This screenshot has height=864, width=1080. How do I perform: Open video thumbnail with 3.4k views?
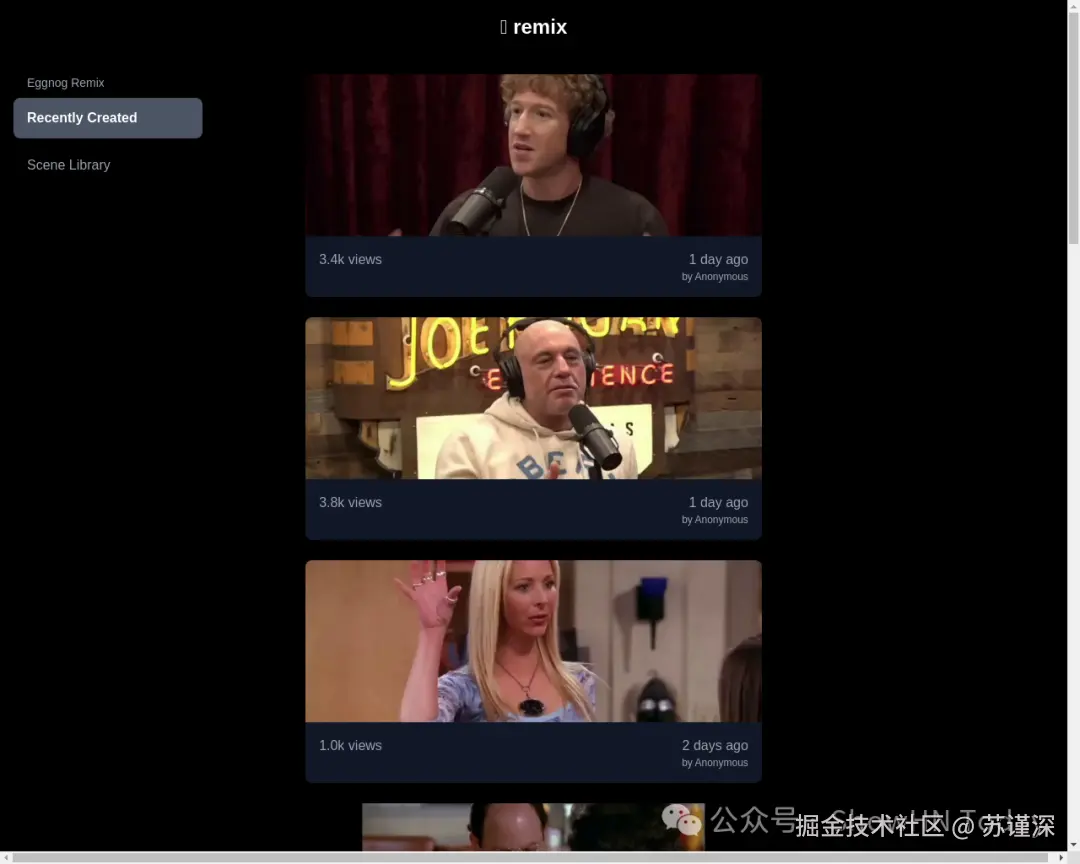[534, 155]
